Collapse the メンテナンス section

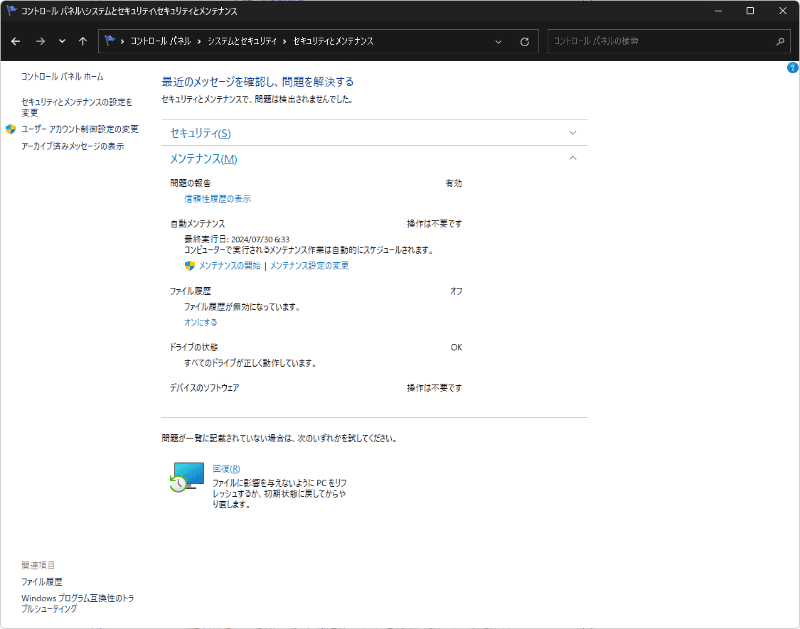click(x=573, y=158)
